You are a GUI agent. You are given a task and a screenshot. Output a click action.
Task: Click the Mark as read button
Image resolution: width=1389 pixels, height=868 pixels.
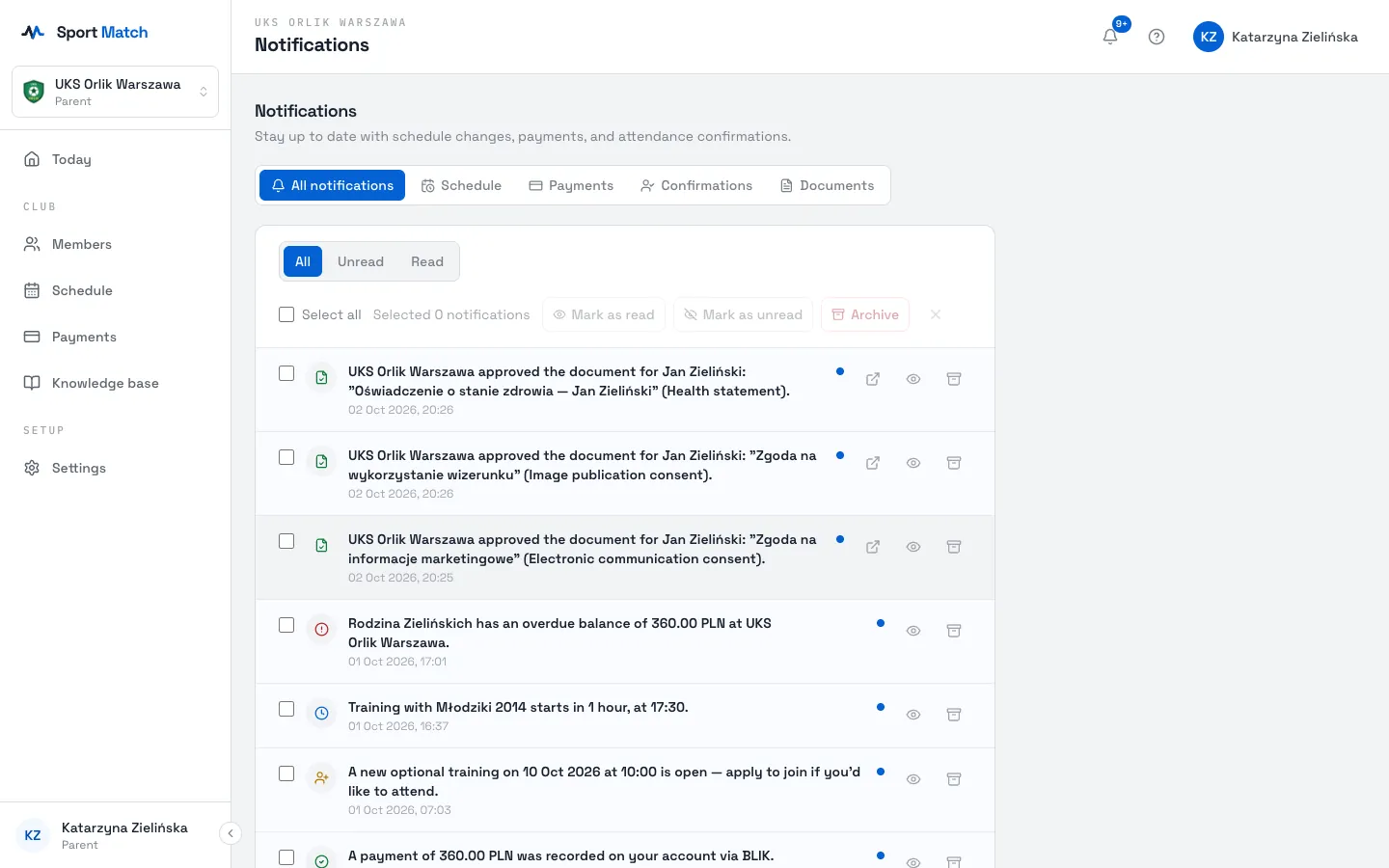604,314
